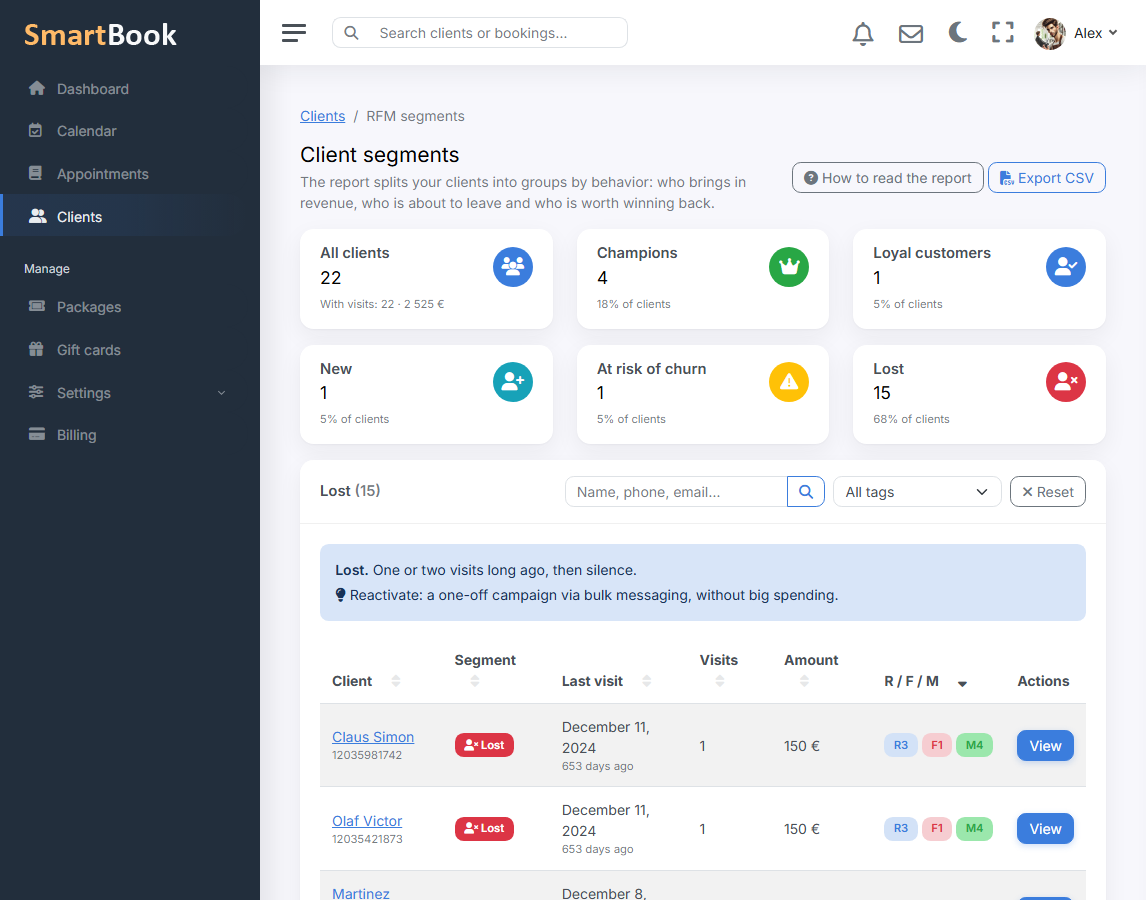Click the Loyal customers card title
This screenshot has height=900, width=1146.
(931, 253)
